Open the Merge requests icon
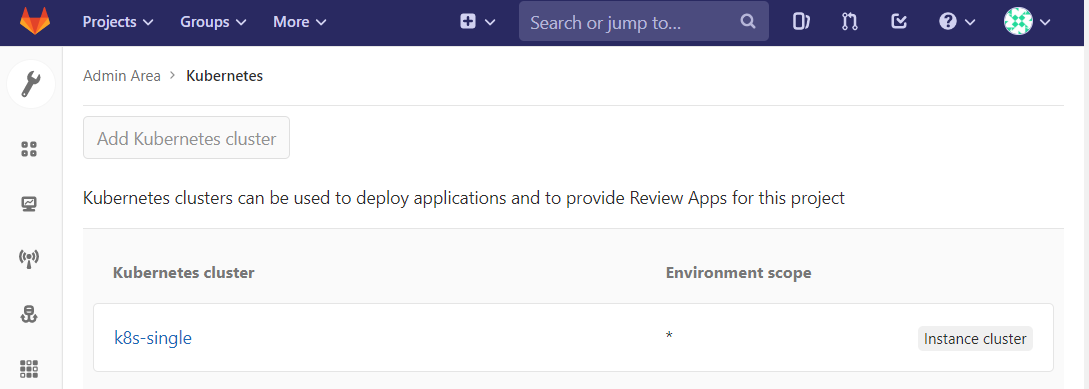Viewport: 1089px width, 389px height. pos(849,22)
